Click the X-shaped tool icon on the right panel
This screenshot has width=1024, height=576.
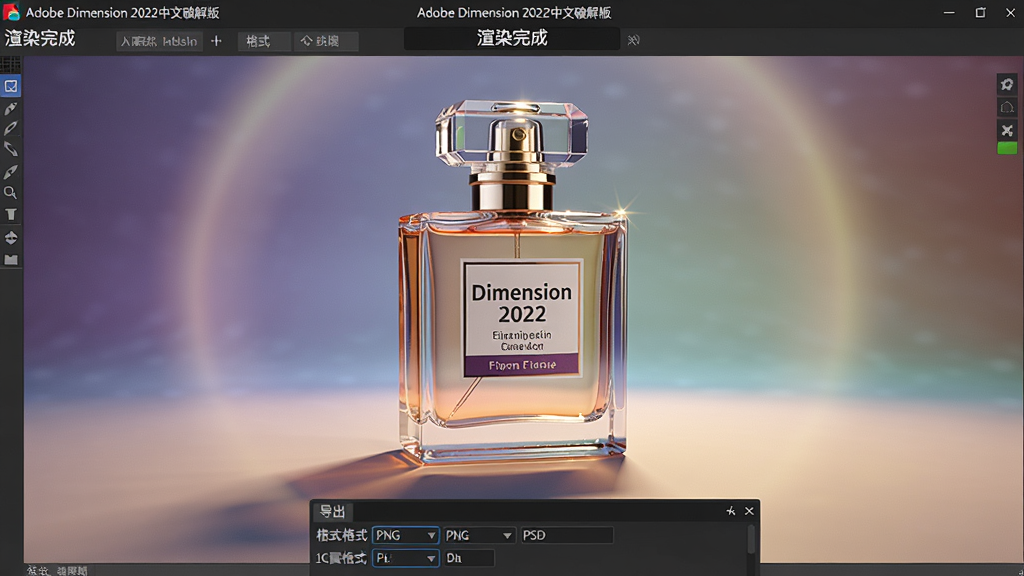(x=1007, y=131)
